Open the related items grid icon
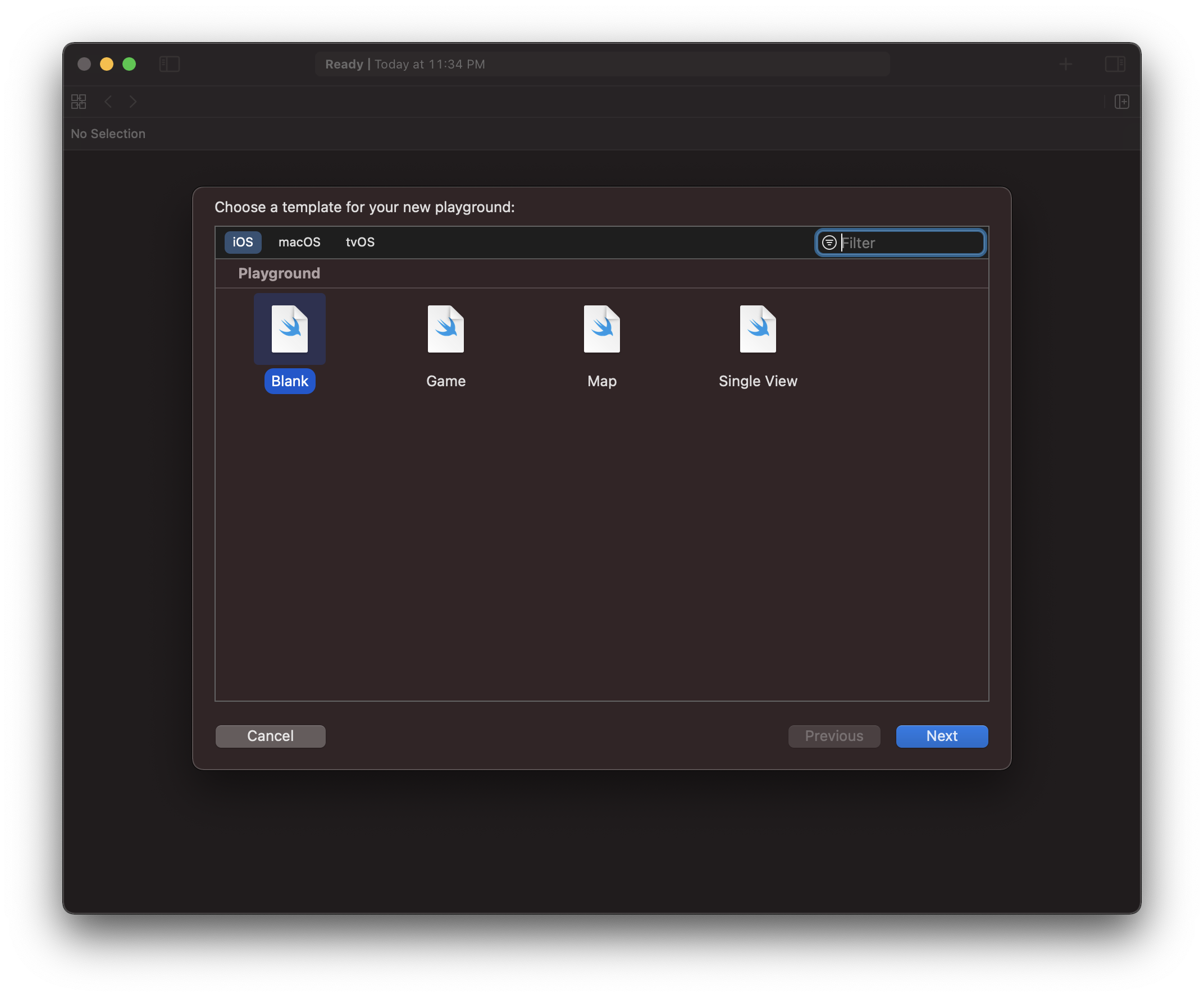 tap(79, 102)
